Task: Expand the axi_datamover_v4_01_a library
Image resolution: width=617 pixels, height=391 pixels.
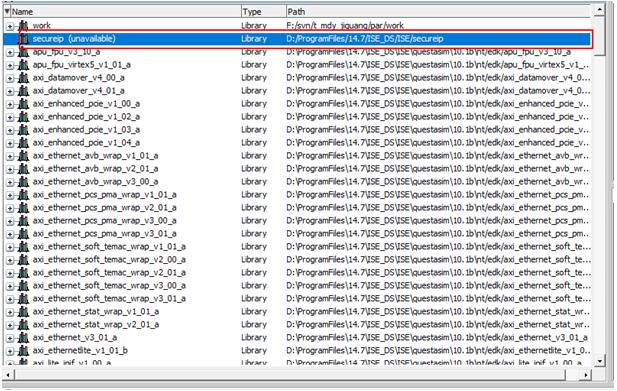Action: click(10, 91)
